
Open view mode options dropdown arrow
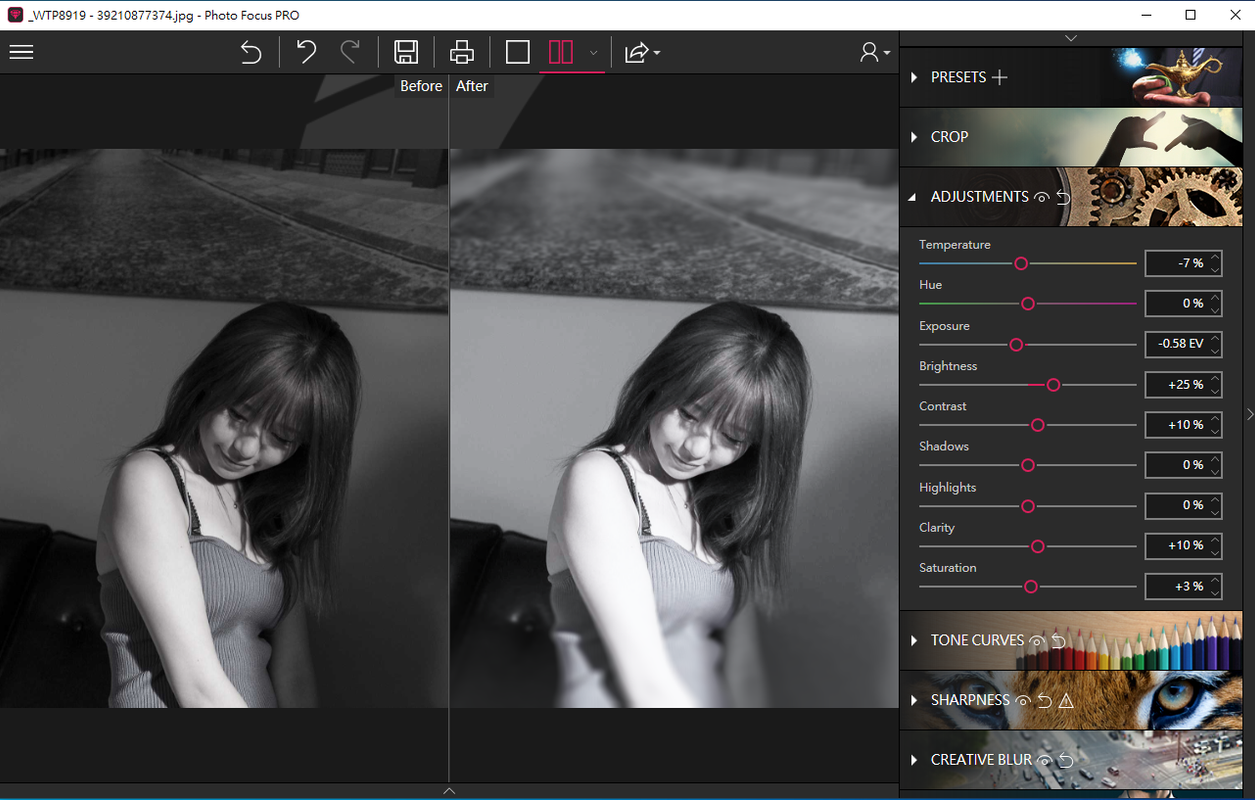[x=593, y=53]
